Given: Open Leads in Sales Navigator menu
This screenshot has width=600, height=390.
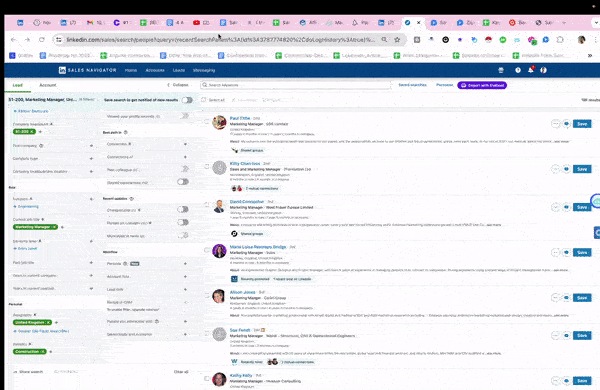Looking at the screenshot, I should click(x=179, y=70).
